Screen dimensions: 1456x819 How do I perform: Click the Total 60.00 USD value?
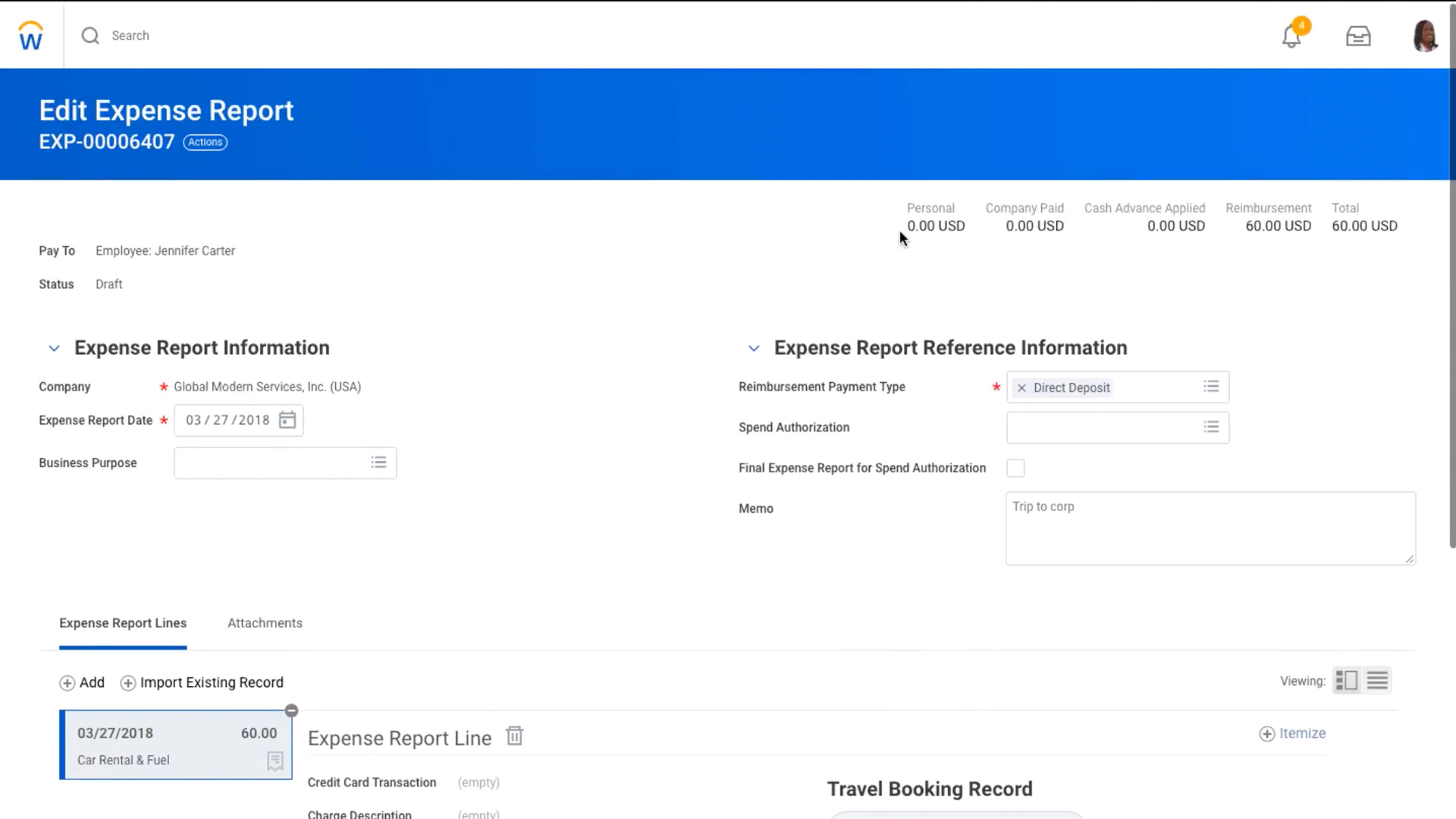coord(1364,226)
